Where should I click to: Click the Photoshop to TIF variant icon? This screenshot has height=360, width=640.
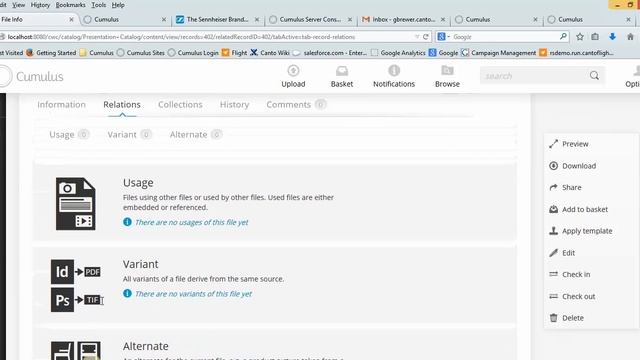tap(76, 300)
